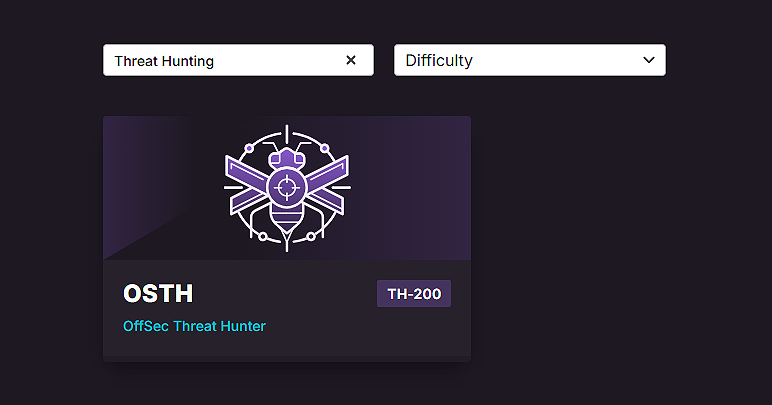Click the Difficulty dropdown chevron arrow
772x405 pixels.
646,60
